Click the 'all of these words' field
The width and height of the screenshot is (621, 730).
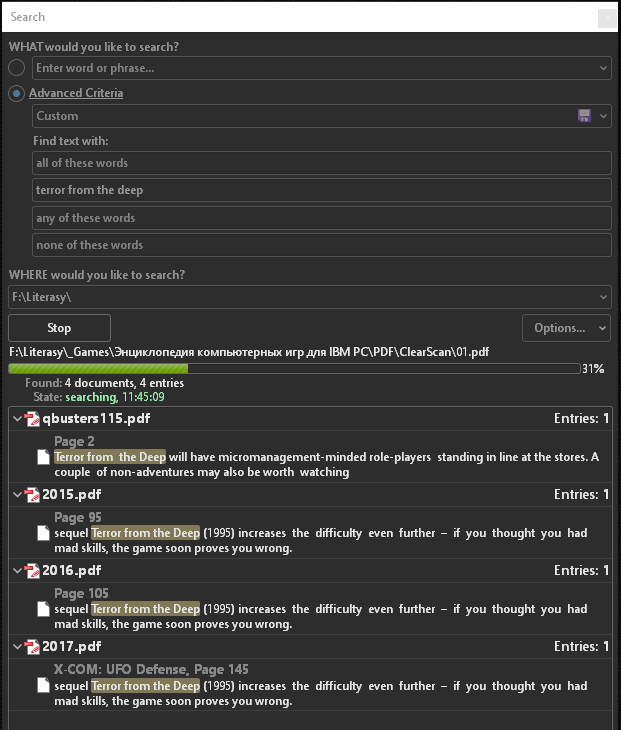[x=321, y=163]
